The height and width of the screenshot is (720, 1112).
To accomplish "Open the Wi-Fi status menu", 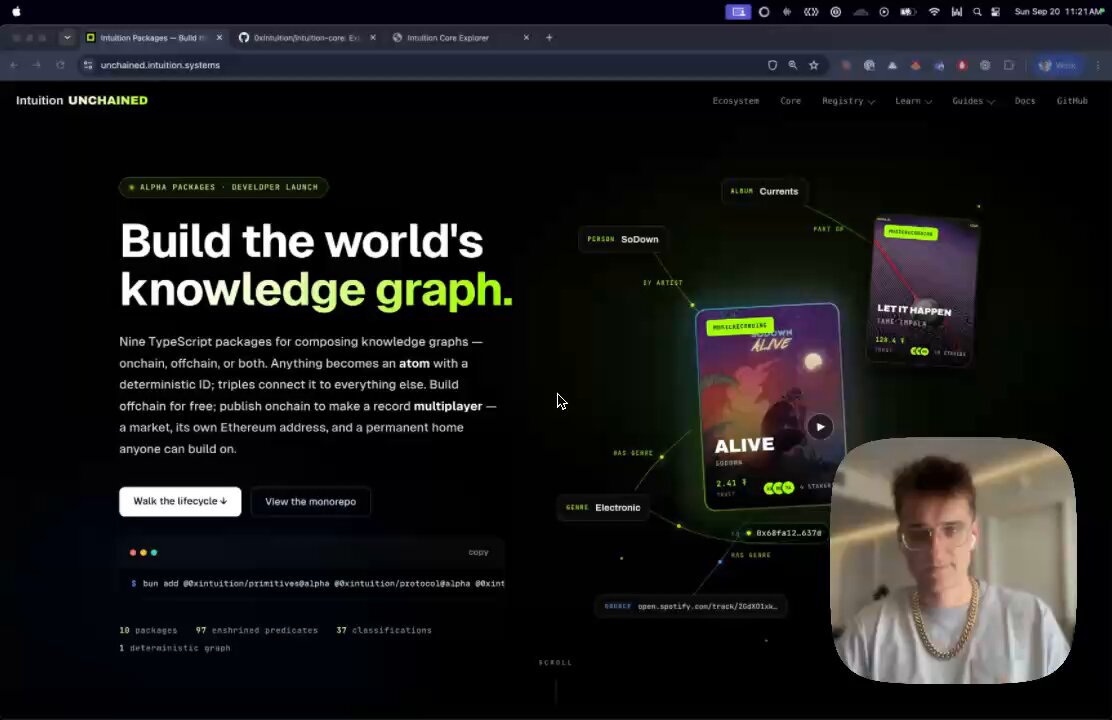I will point(934,11).
